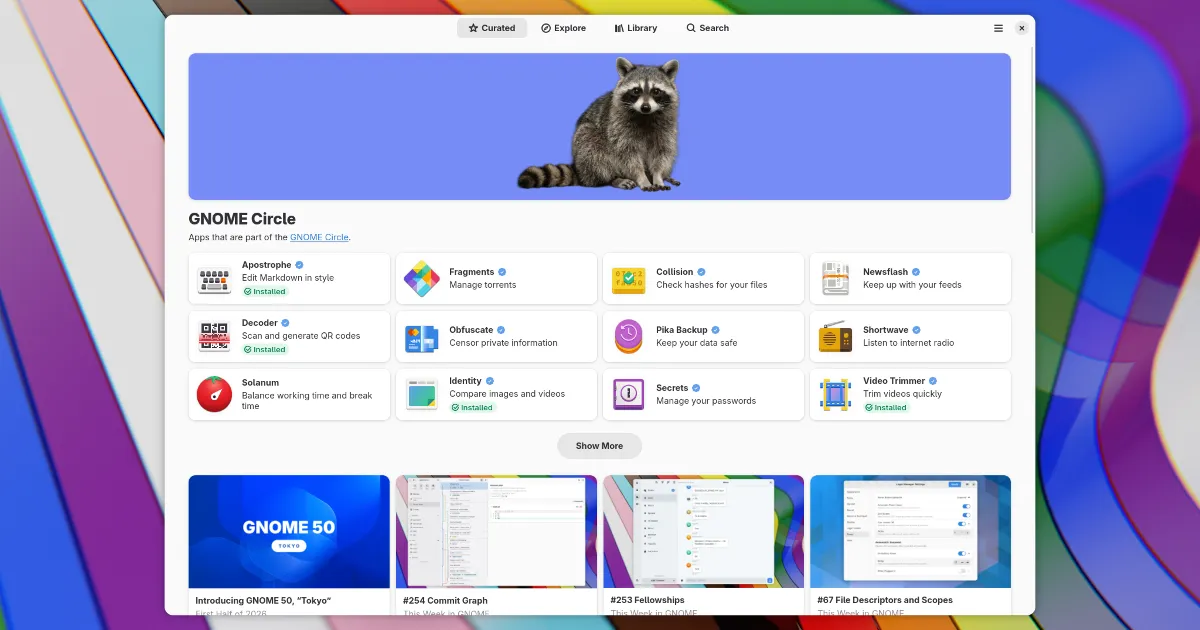Click 'Censor private information' text
Screen dimensions: 1200x630
(504, 343)
